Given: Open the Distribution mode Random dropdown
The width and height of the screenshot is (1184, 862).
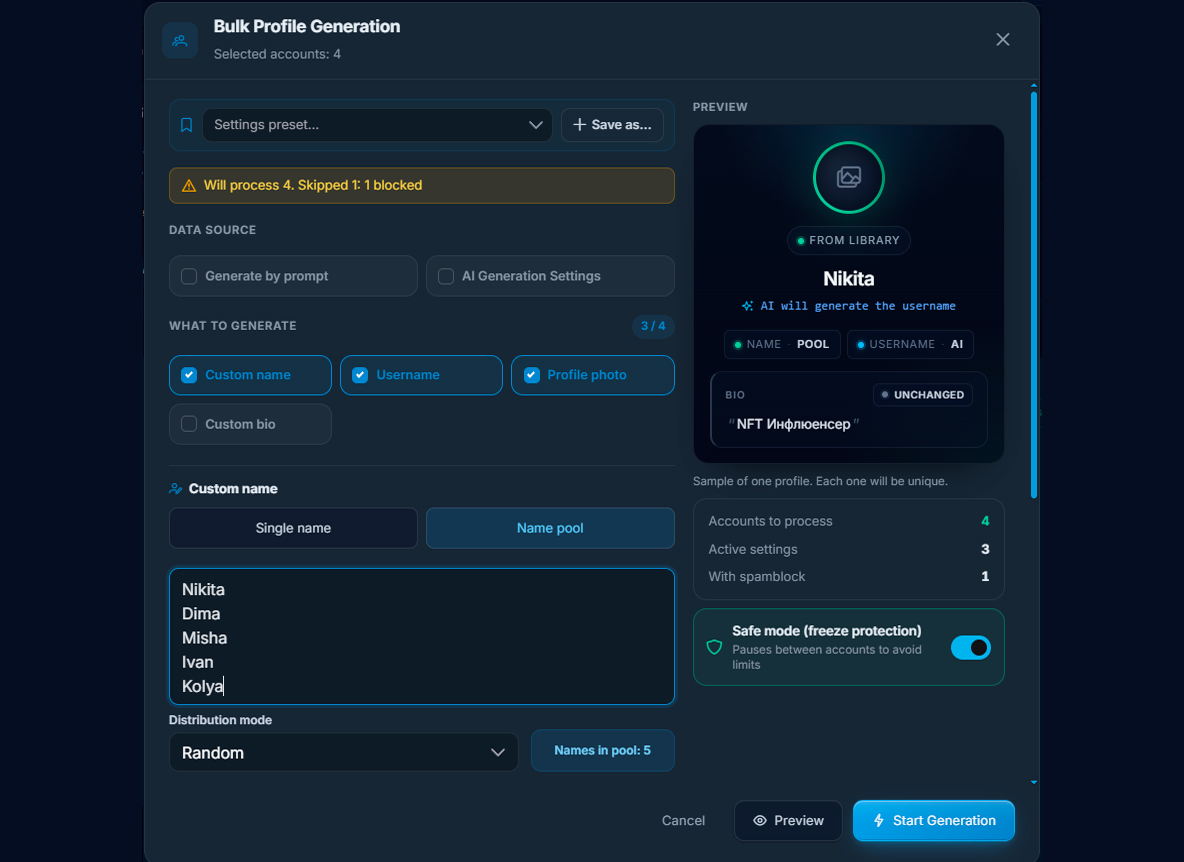Looking at the screenshot, I should tap(344, 753).
